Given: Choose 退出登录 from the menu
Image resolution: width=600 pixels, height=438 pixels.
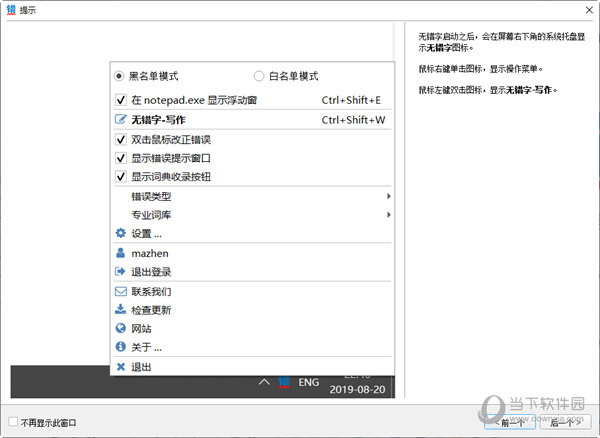Looking at the screenshot, I should 252,272.
